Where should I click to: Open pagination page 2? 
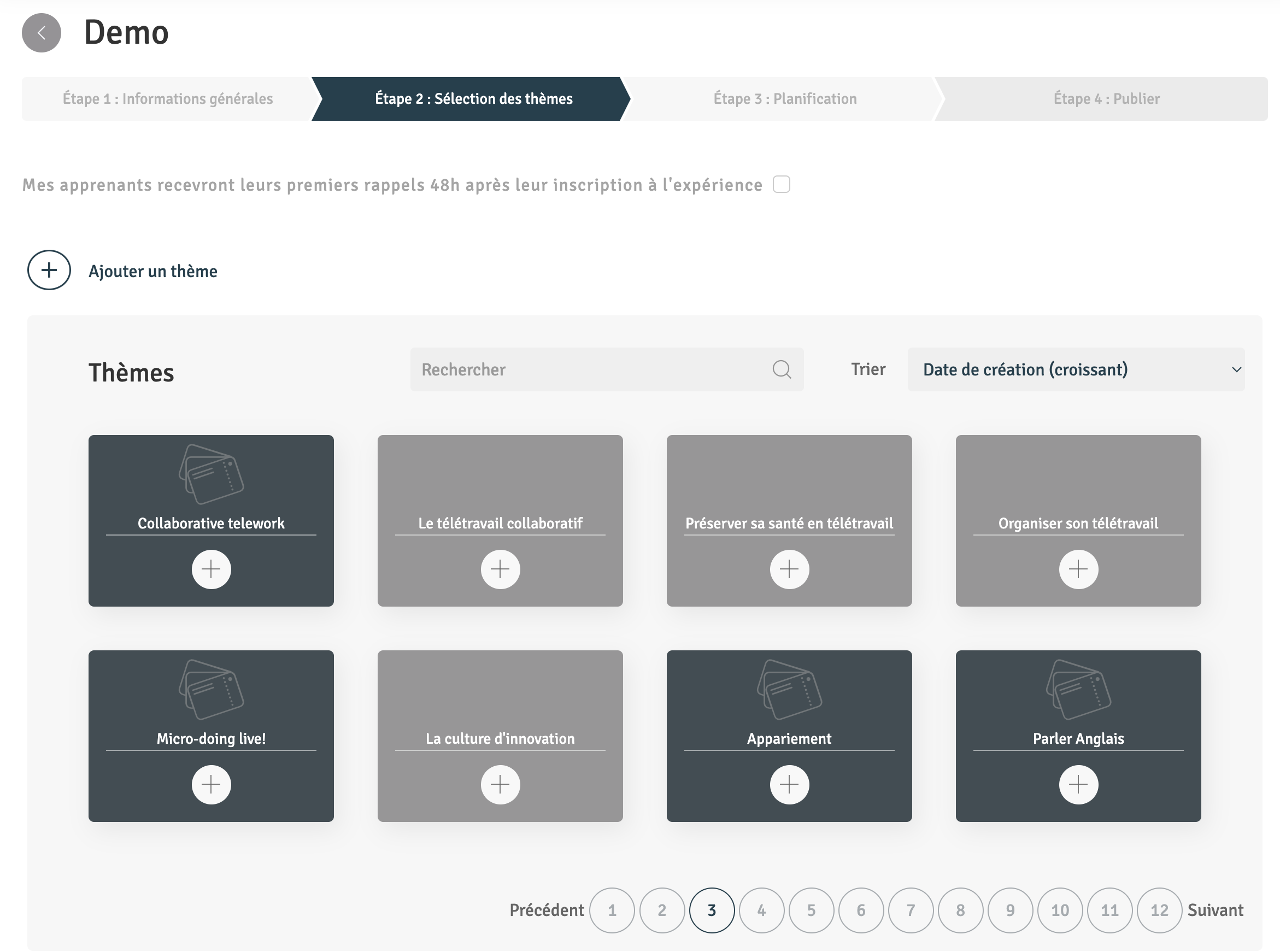click(662, 910)
